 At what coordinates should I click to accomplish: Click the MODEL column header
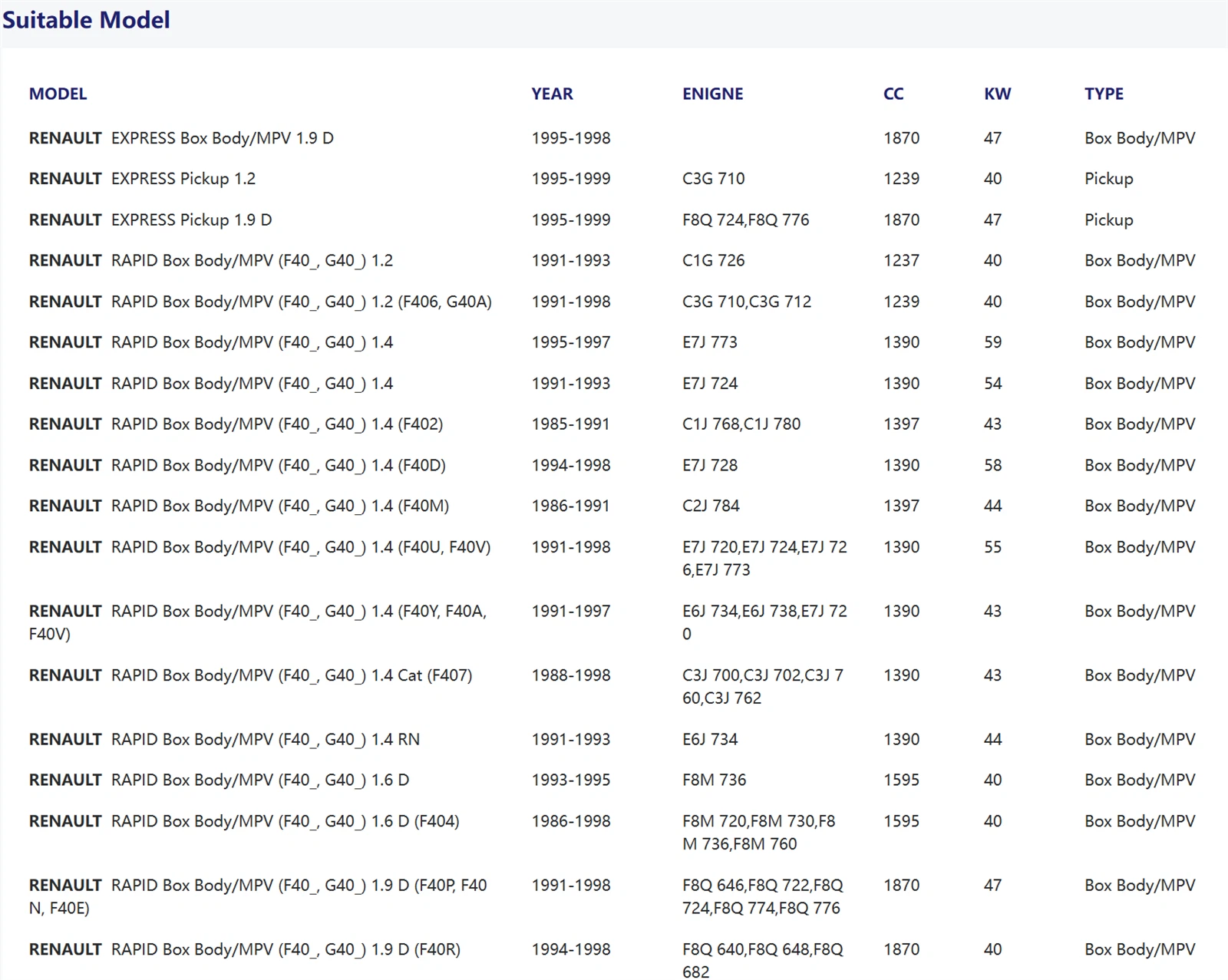[58, 94]
